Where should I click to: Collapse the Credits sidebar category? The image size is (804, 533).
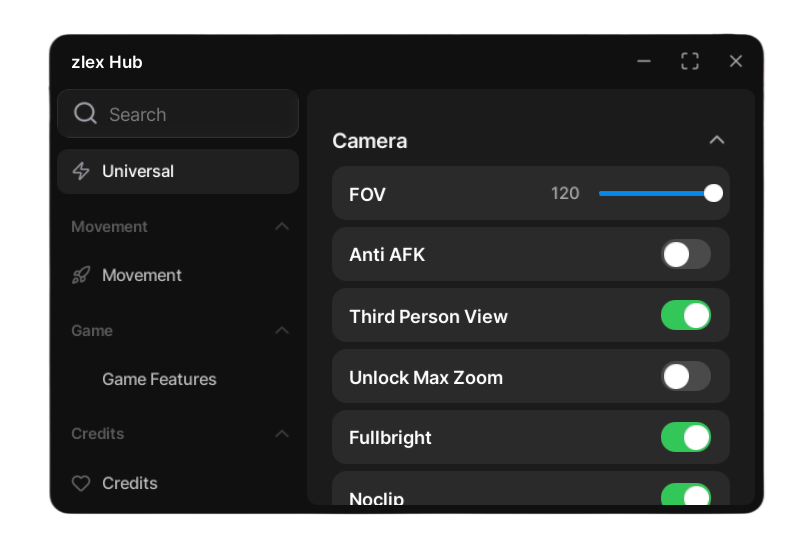pos(282,434)
